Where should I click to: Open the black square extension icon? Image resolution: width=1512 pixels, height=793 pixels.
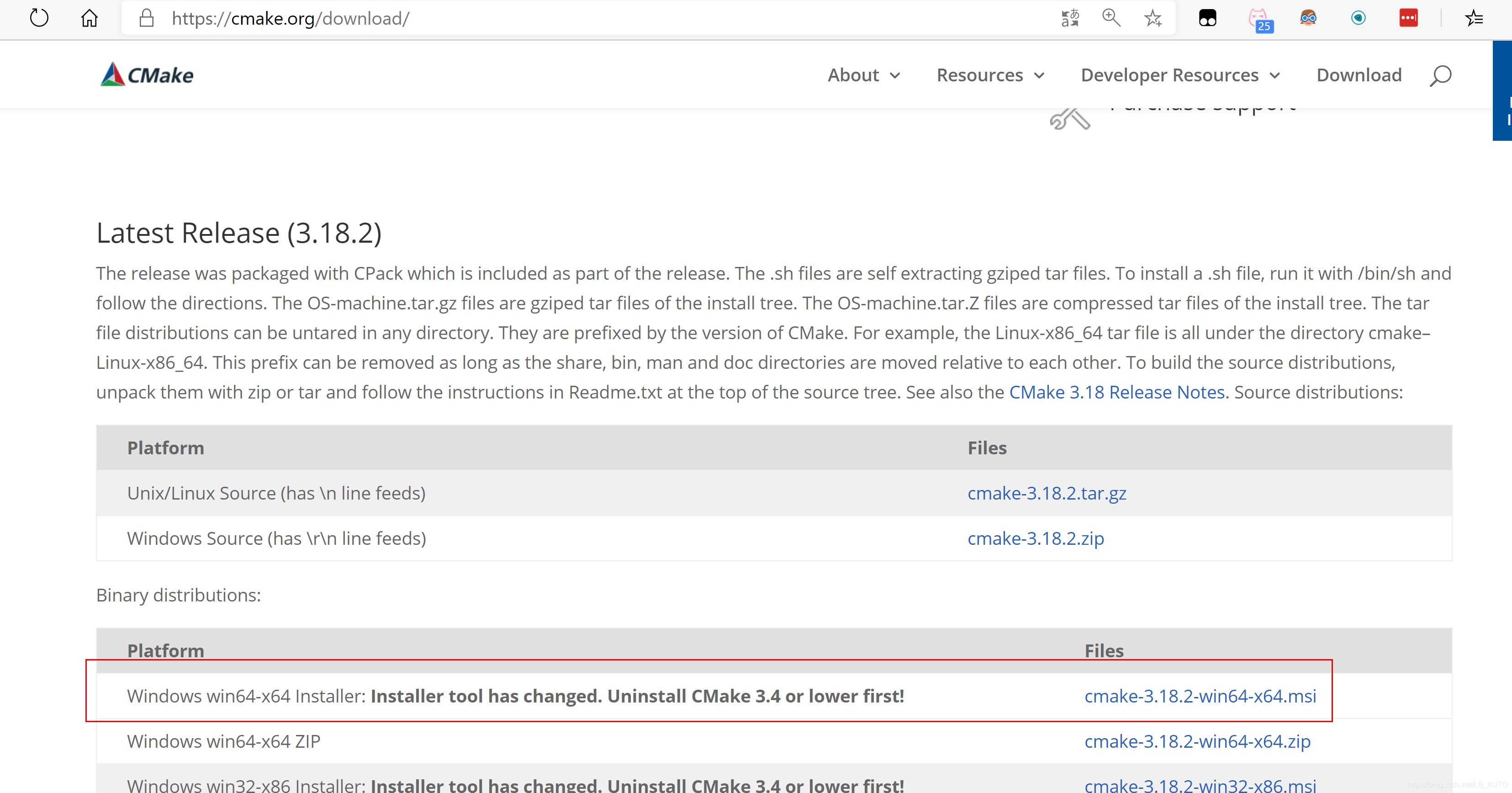pyautogui.click(x=1207, y=18)
